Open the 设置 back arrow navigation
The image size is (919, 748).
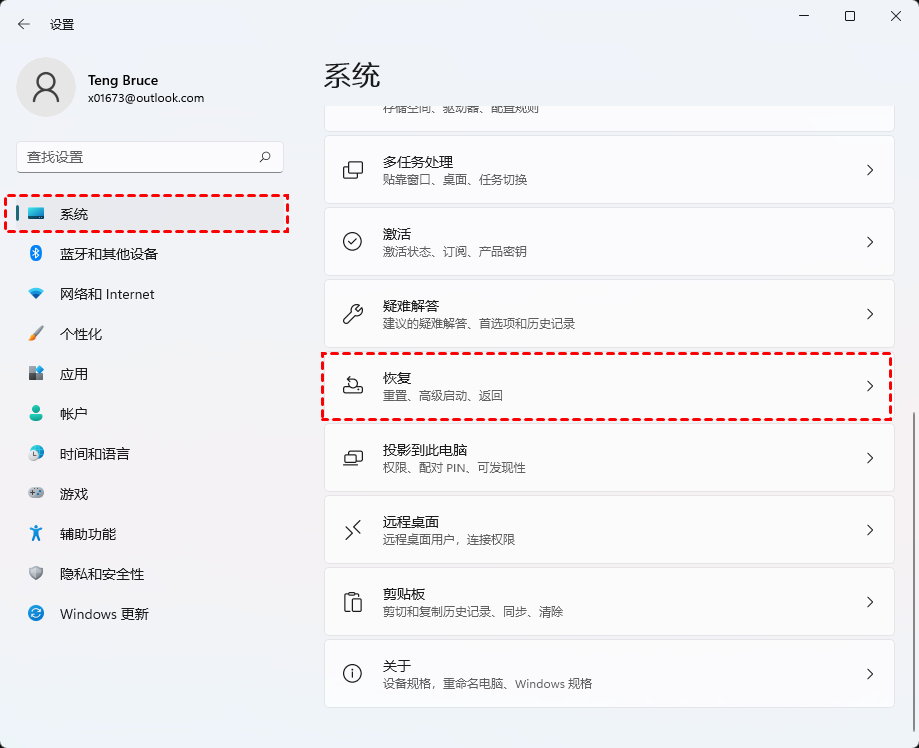(24, 23)
